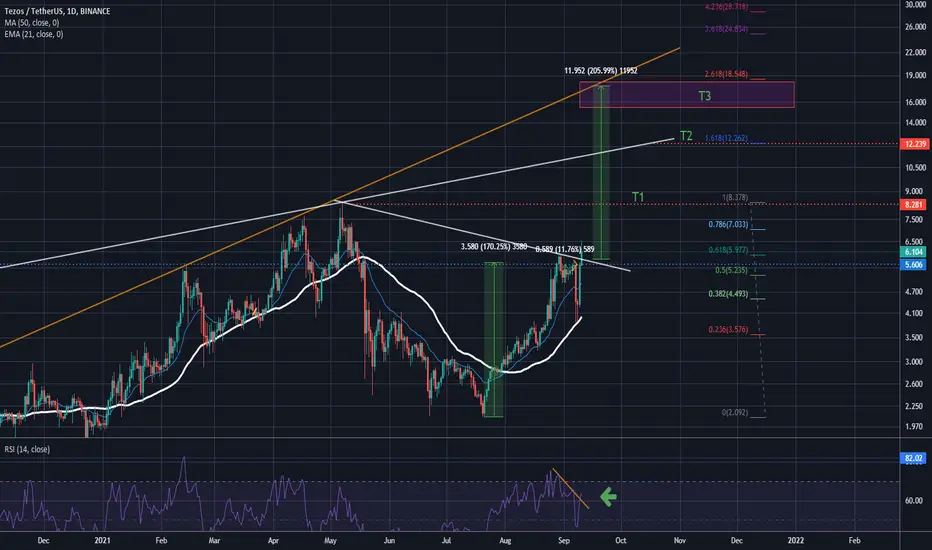
Task: Click the 2021 label on time axis
Action: pyautogui.click(x=102, y=540)
